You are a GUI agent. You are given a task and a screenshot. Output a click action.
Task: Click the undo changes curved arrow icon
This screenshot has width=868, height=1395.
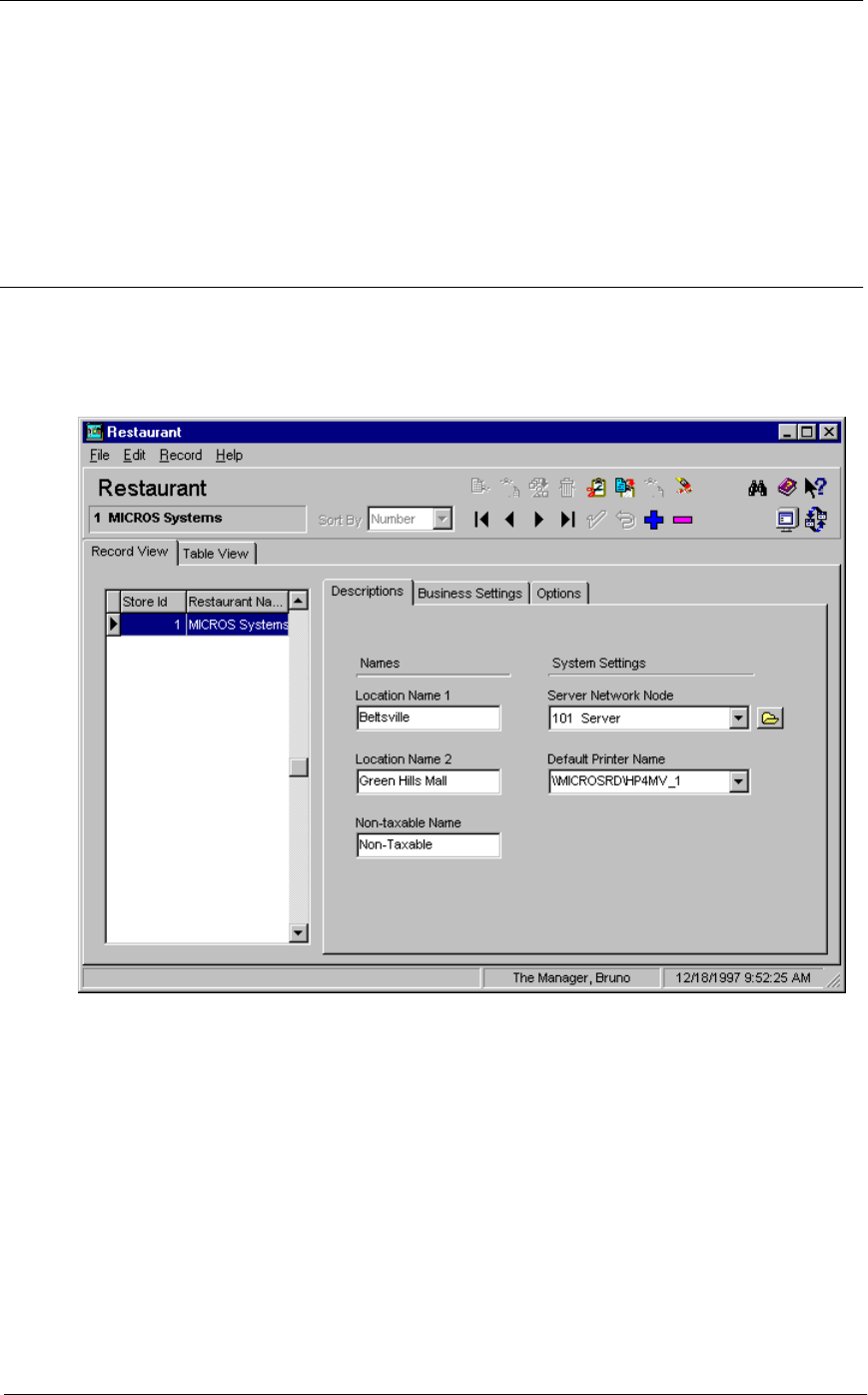[625, 520]
